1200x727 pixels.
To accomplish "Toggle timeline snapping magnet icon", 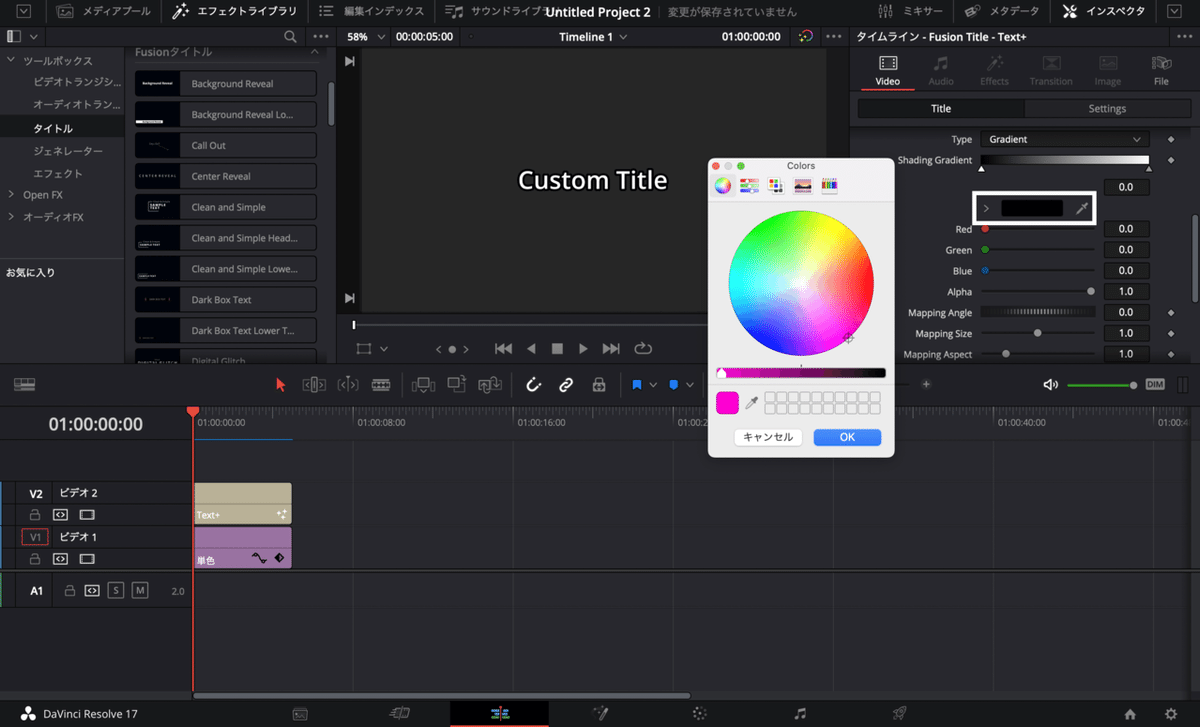I will tap(534, 385).
